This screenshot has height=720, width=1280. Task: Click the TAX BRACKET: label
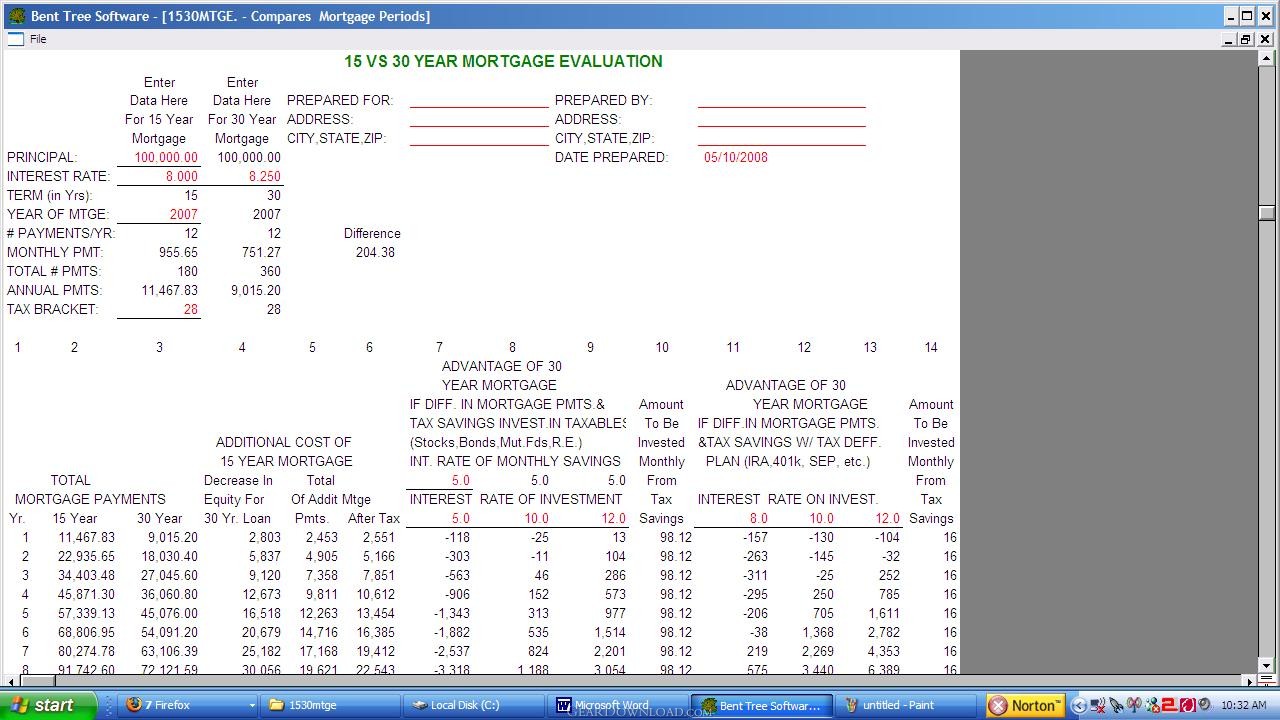click(x=52, y=309)
